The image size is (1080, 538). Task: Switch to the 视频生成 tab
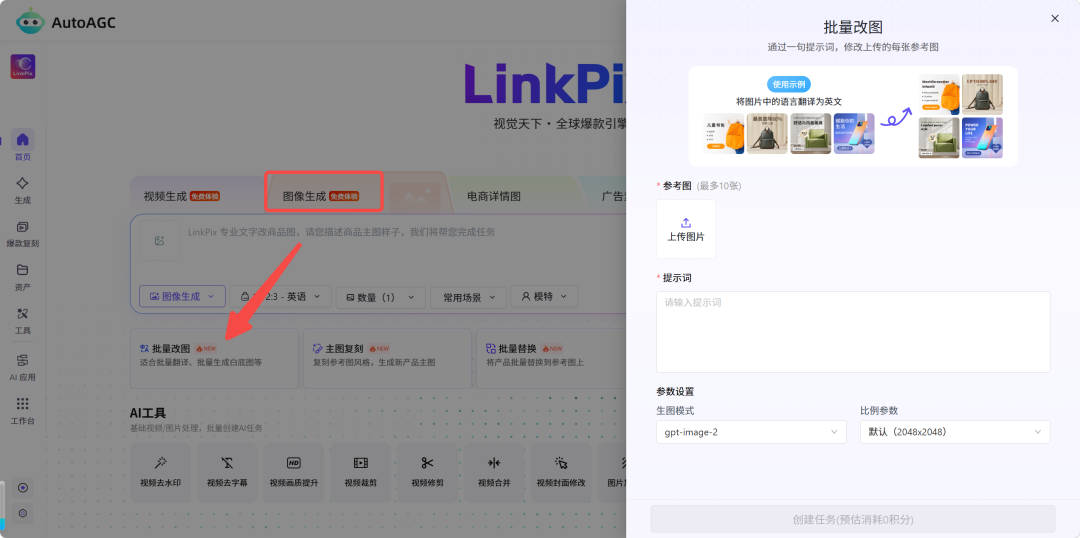pos(181,196)
